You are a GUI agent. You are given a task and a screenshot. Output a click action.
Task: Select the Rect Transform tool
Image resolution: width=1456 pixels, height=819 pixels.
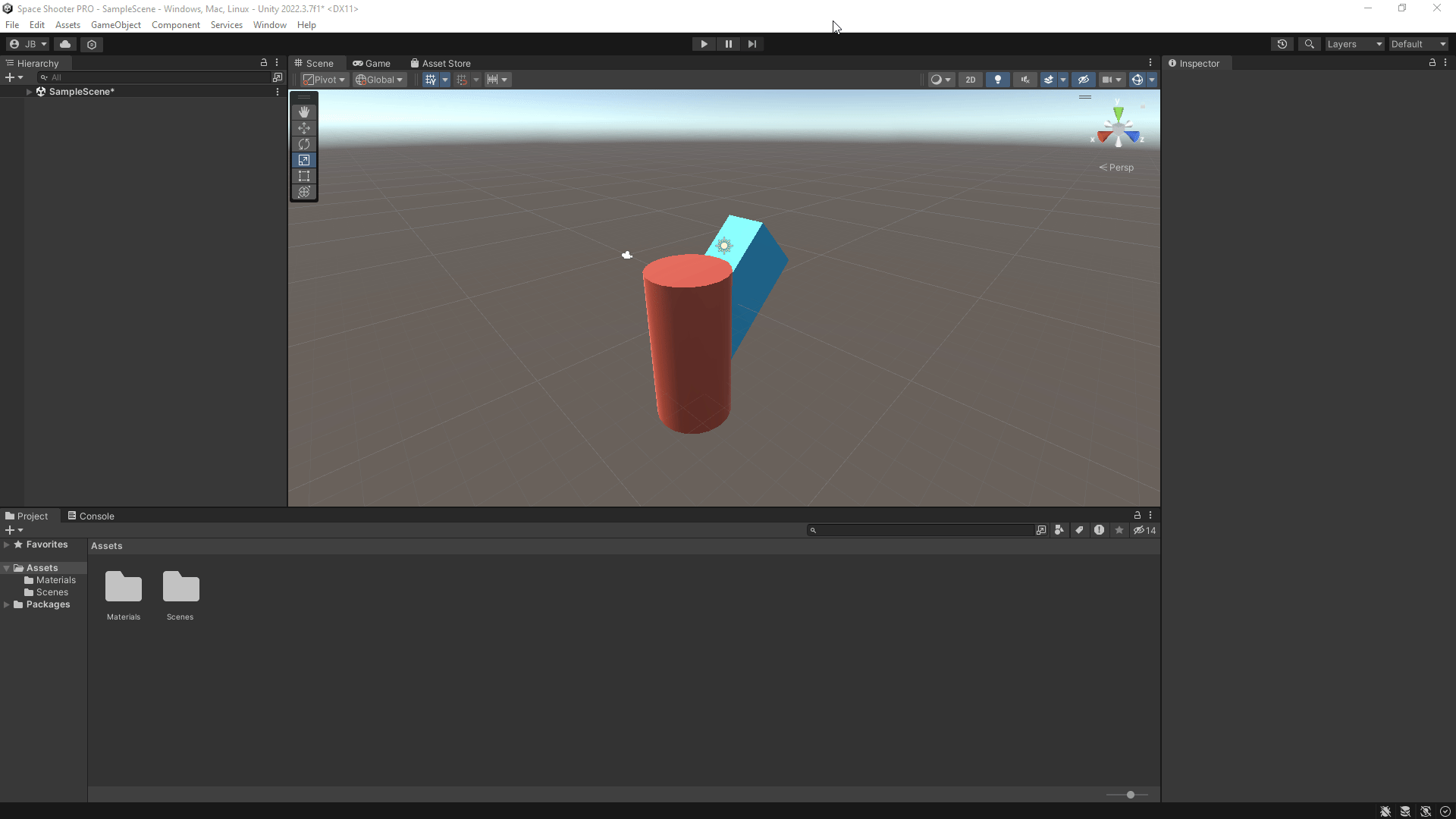pos(304,176)
